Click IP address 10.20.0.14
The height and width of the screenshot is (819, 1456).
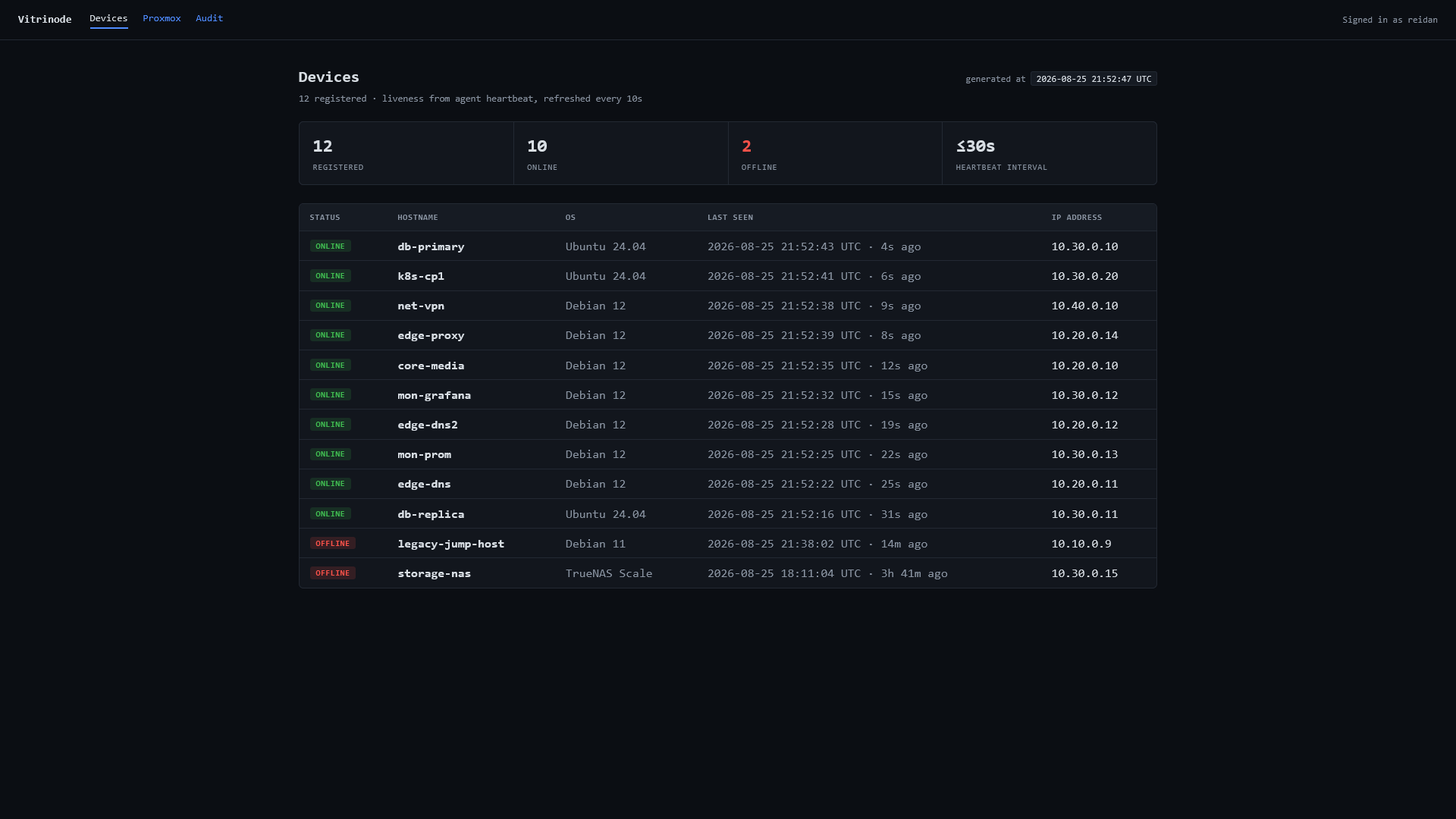[1084, 335]
